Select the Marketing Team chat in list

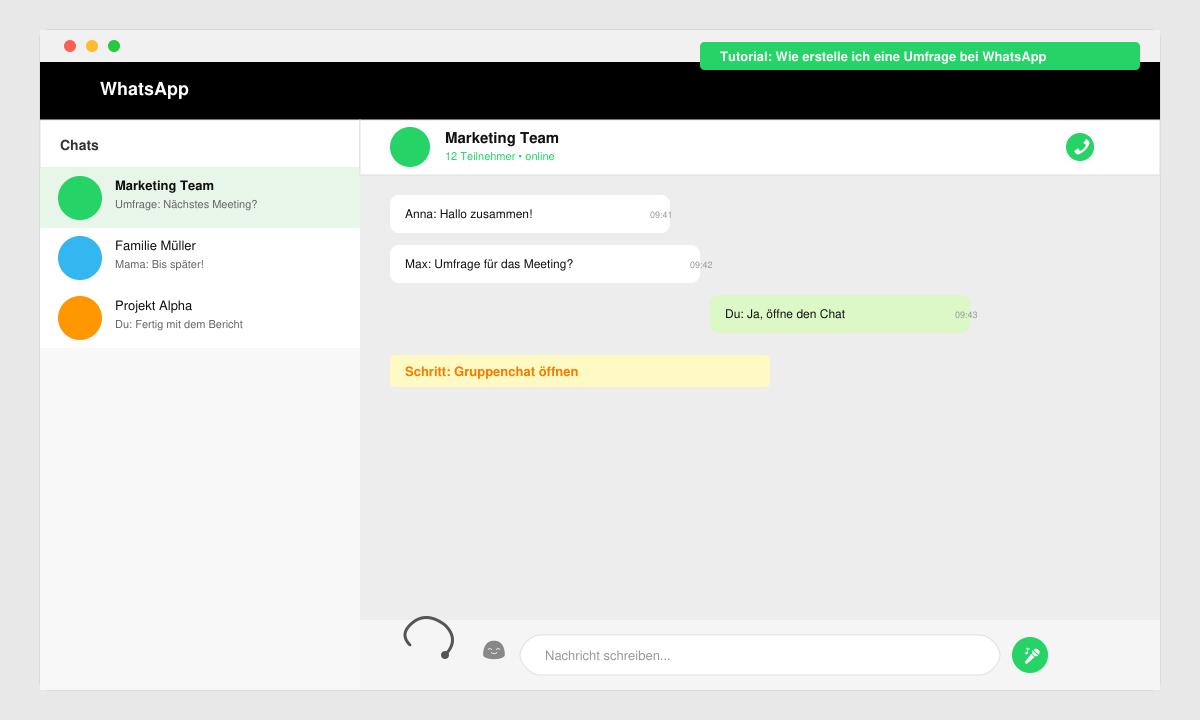tap(200, 198)
